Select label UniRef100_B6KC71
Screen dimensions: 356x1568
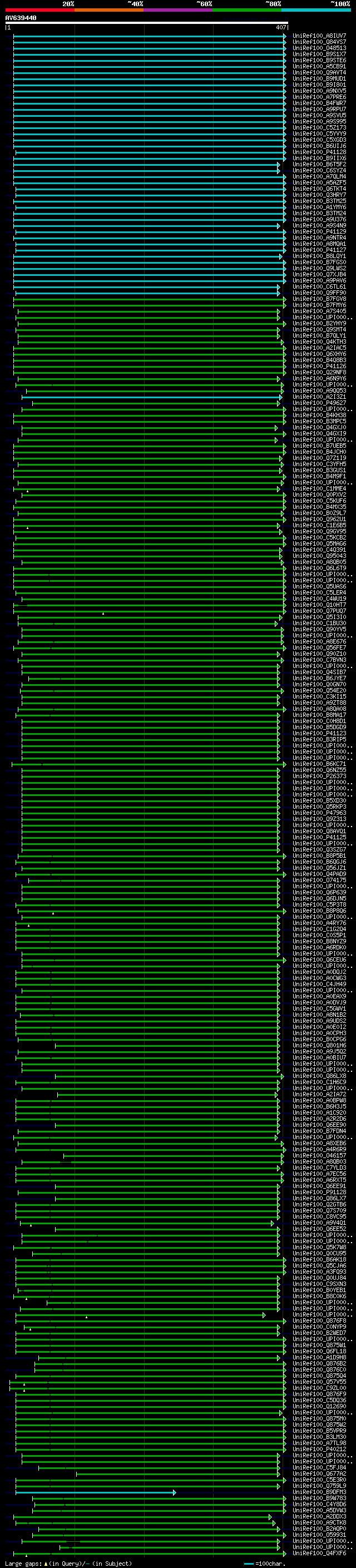pos(319,764)
